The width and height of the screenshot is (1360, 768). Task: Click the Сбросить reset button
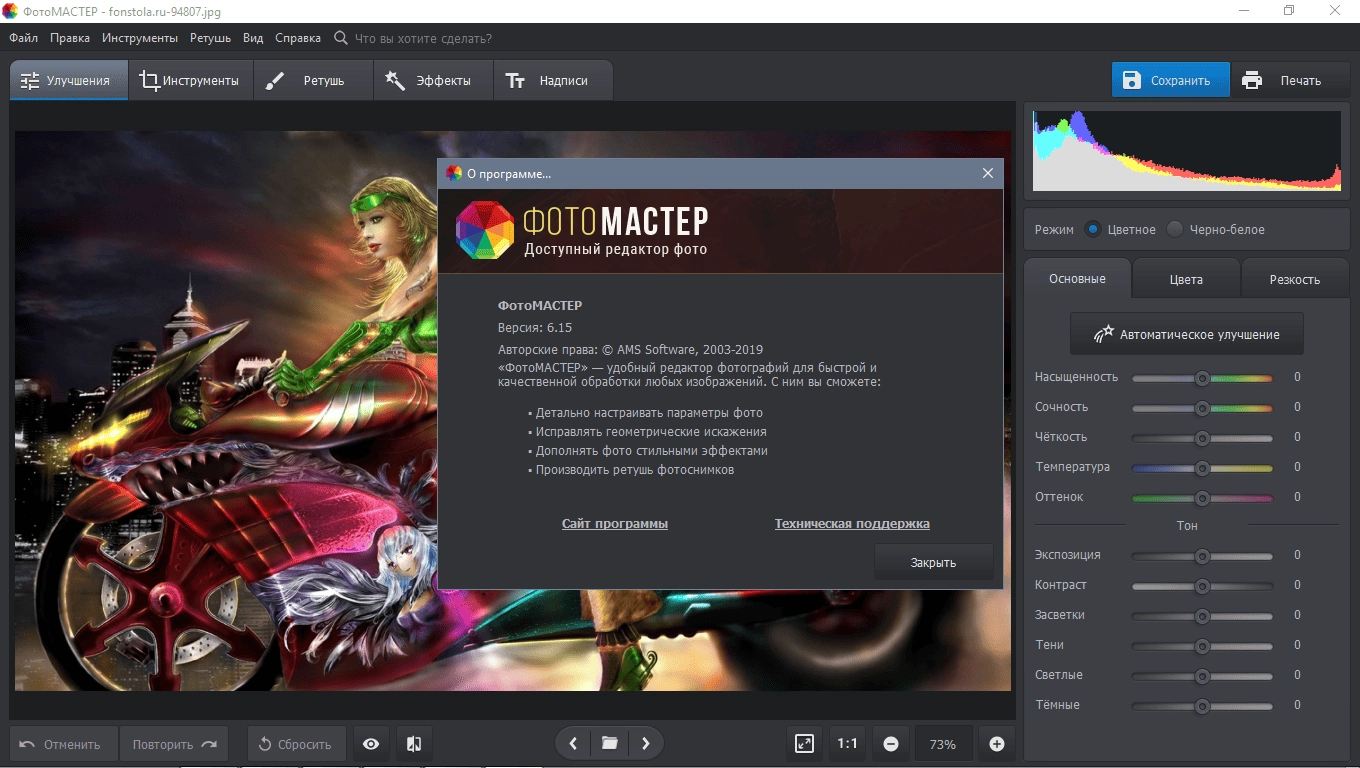(x=296, y=744)
